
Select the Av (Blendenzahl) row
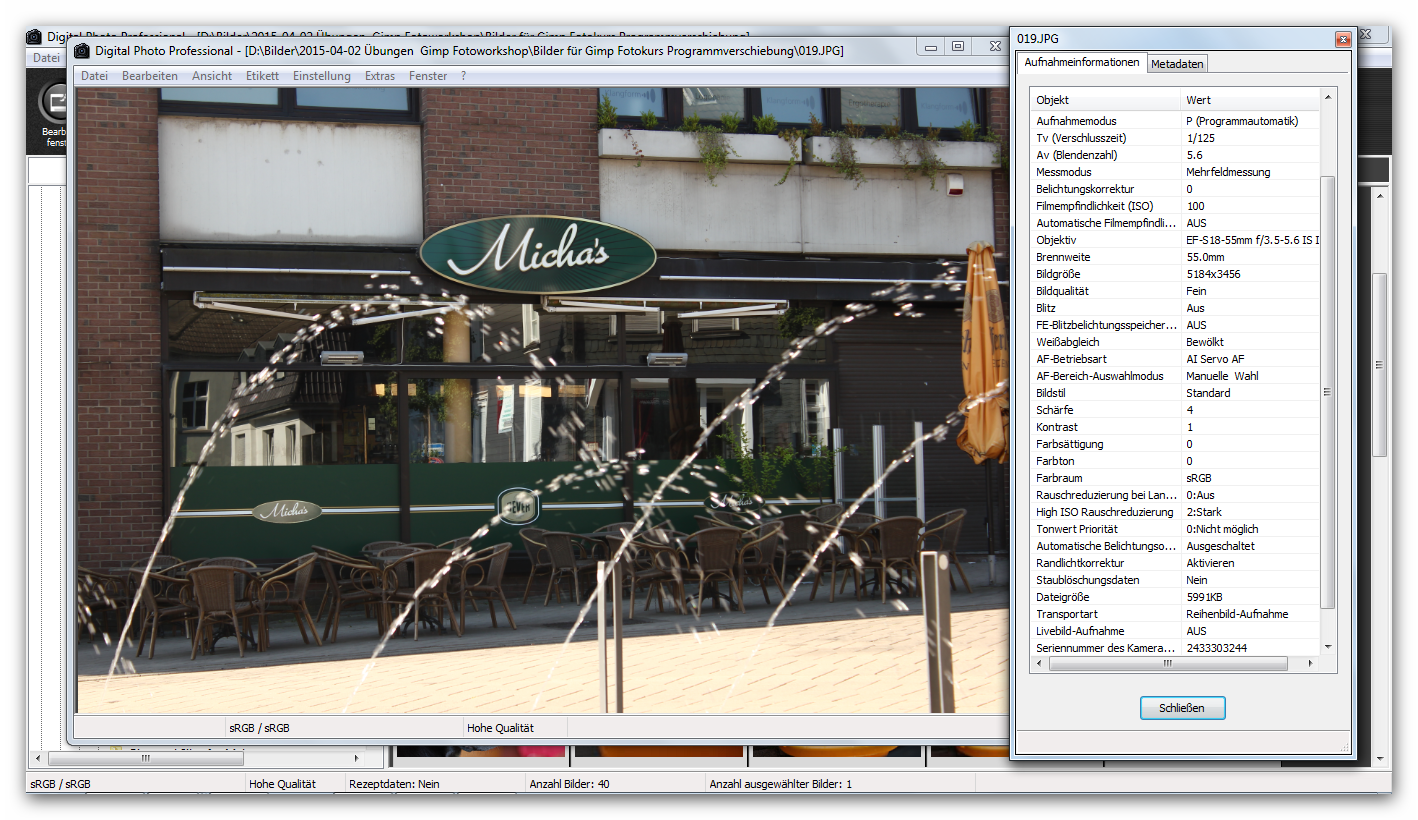pyautogui.click(x=1175, y=155)
